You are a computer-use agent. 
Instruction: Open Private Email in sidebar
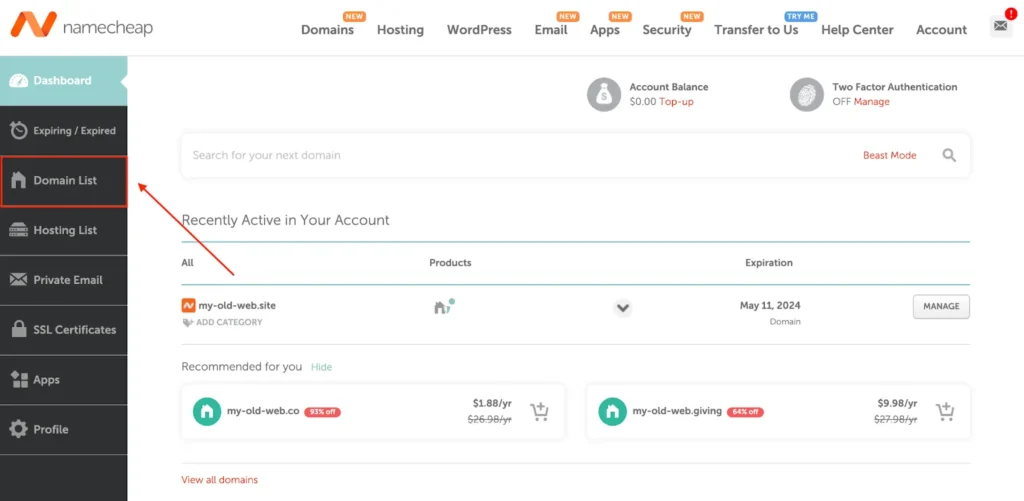click(x=63, y=280)
